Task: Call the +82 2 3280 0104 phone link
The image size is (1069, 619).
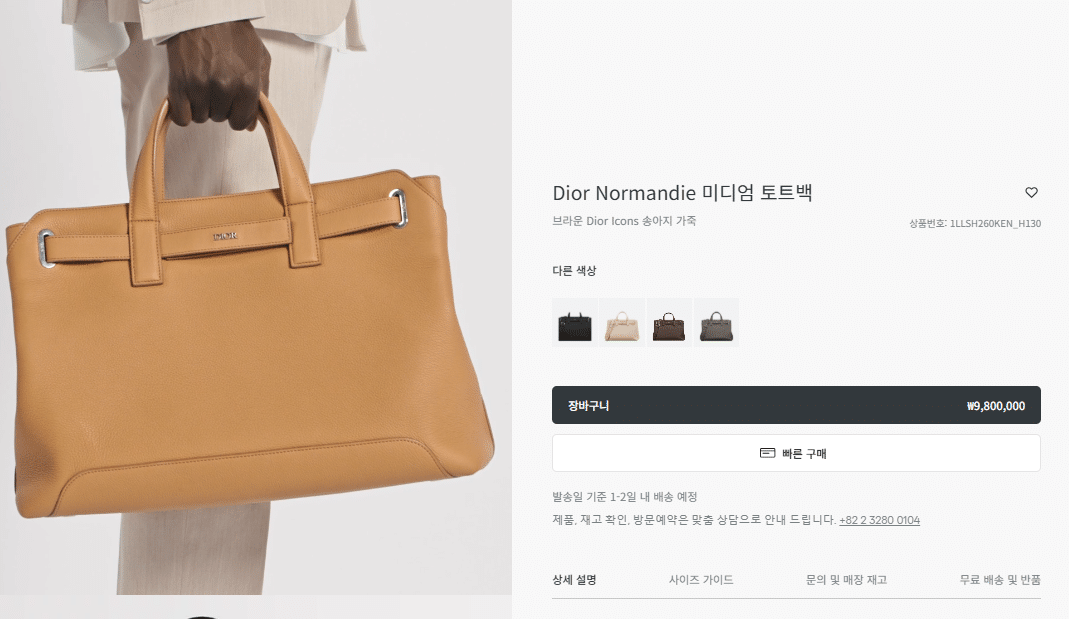Action: point(879,520)
